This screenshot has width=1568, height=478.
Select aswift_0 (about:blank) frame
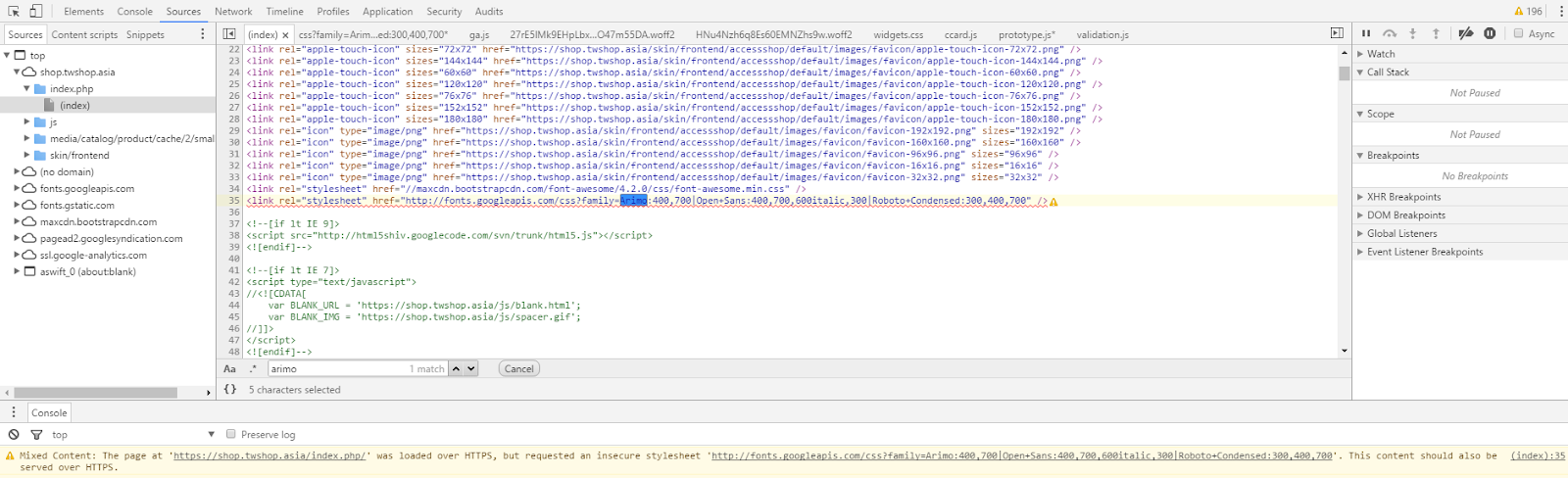[87, 271]
